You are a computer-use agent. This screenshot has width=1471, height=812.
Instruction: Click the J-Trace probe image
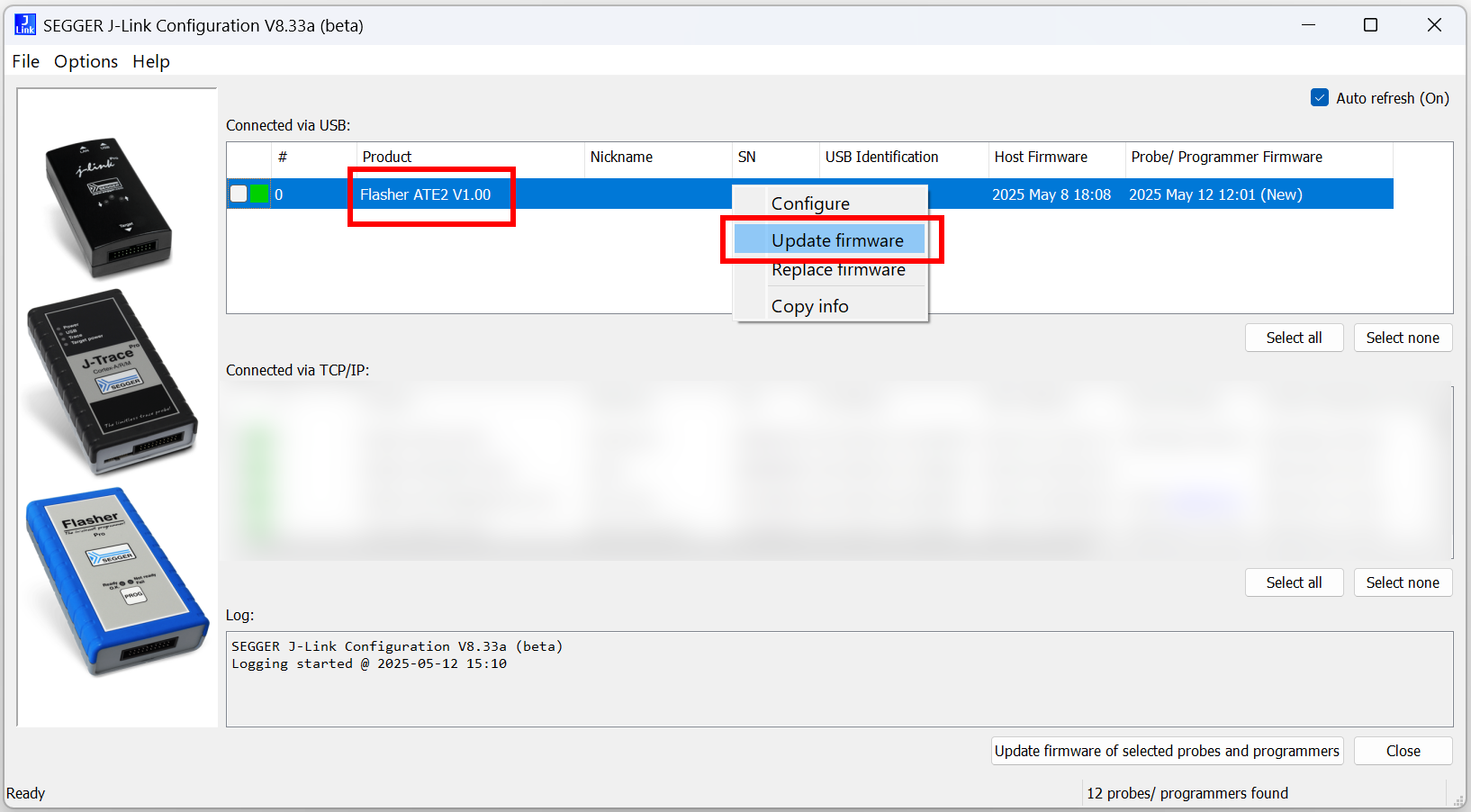pyautogui.click(x=113, y=382)
